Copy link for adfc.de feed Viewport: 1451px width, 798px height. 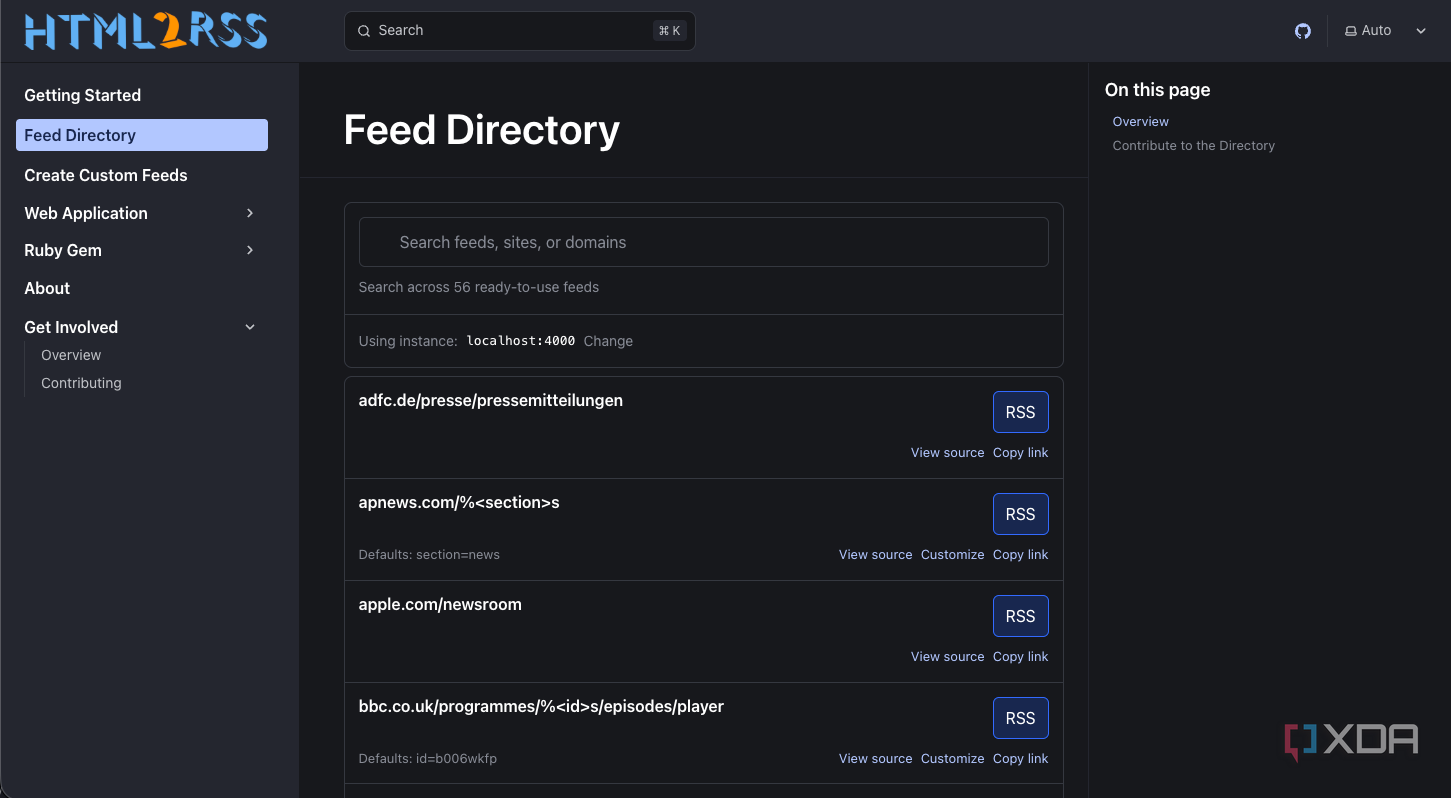tap(1020, 453)
